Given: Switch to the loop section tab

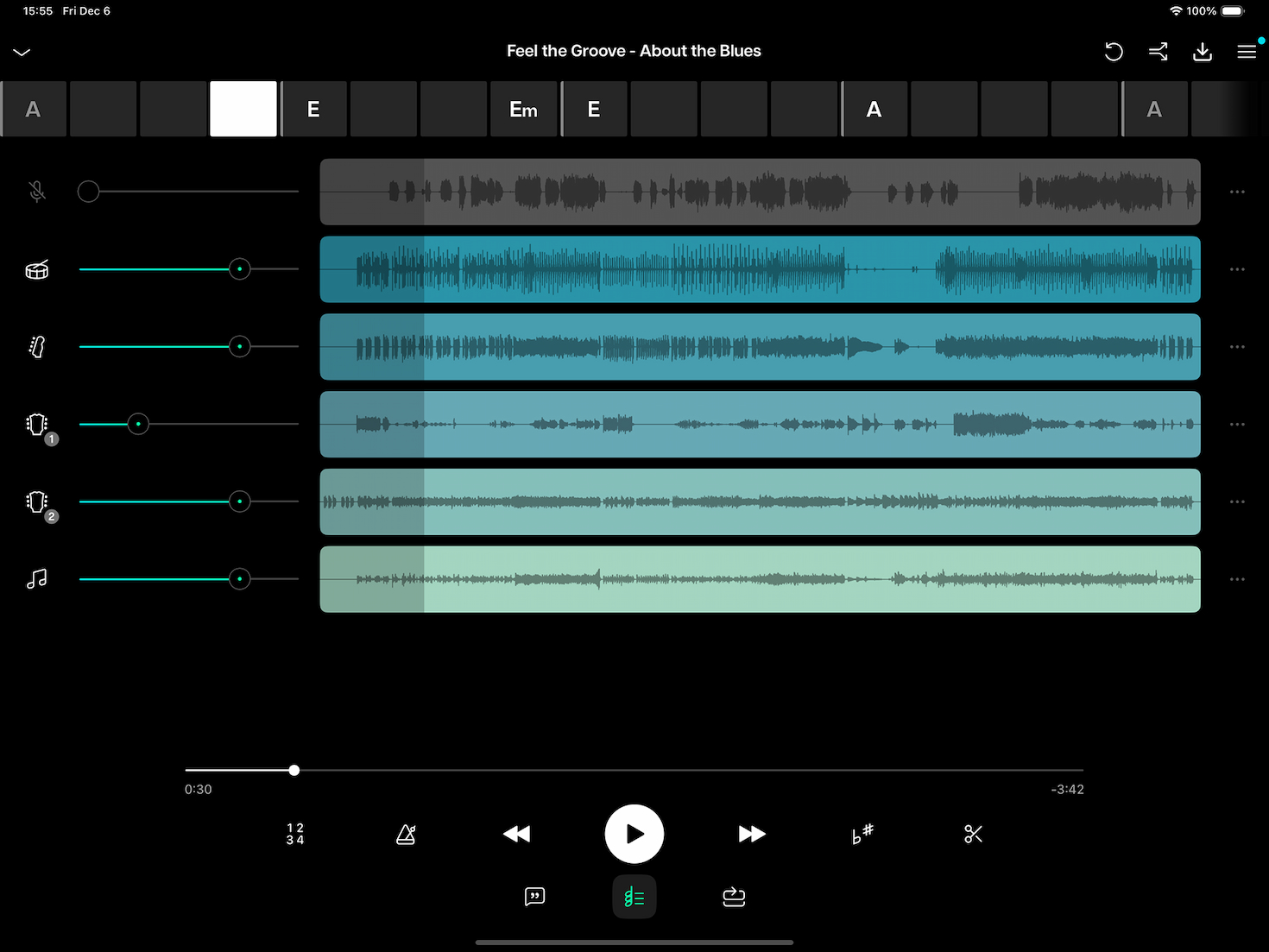Looking at the screenshot, I should point(733,896).
